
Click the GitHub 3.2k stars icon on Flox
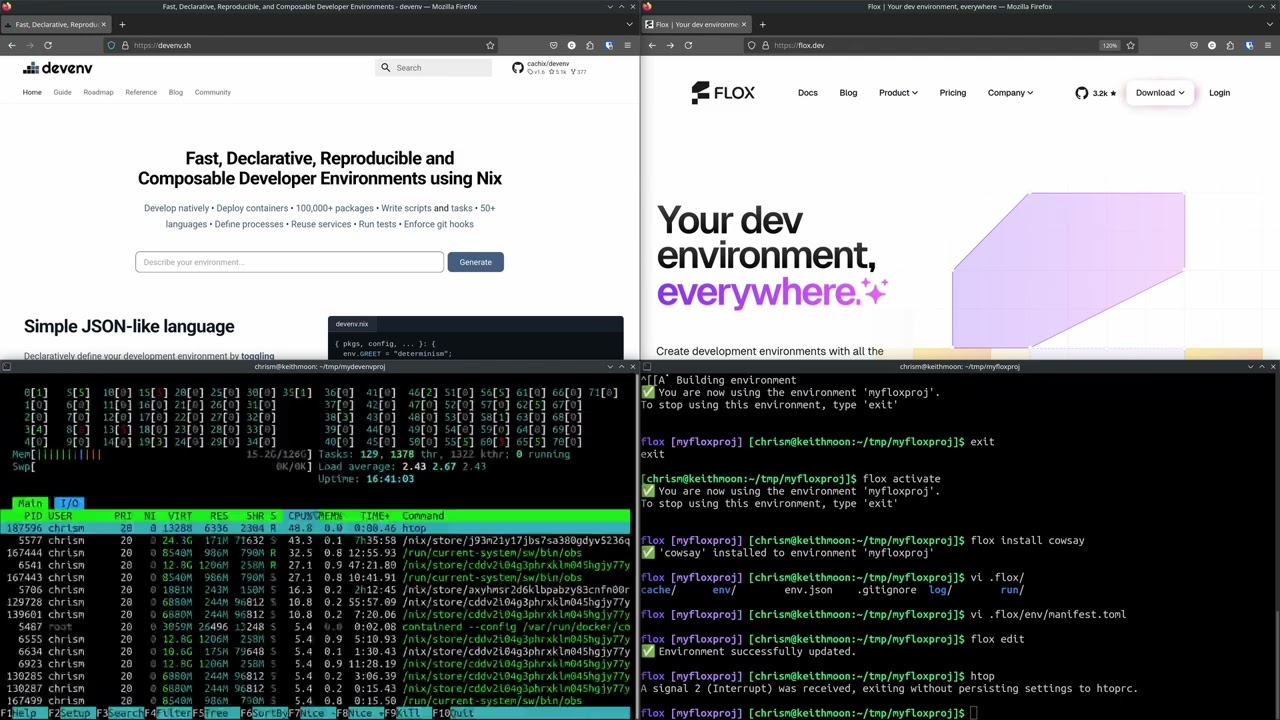click(1097, 93)
